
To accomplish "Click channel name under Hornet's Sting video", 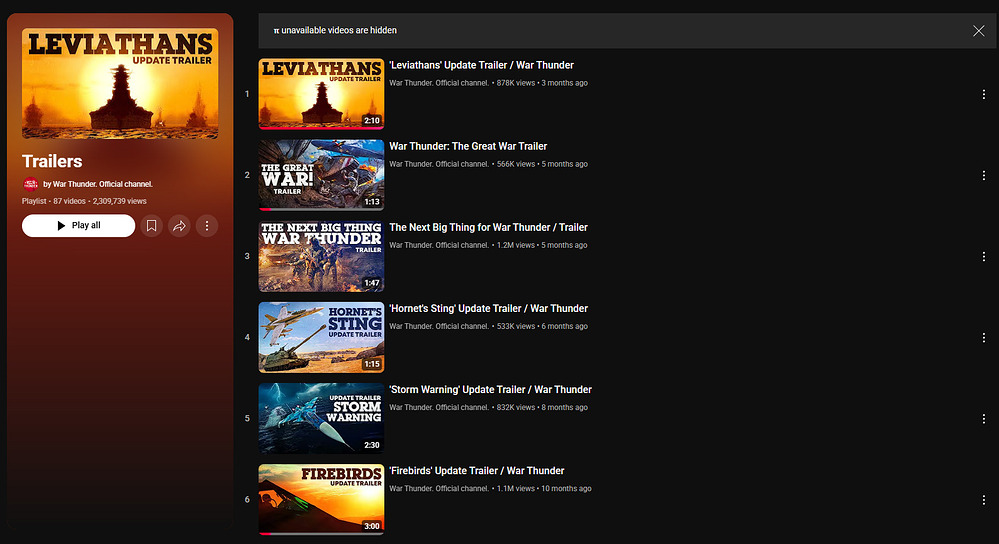I will point(439,326).
